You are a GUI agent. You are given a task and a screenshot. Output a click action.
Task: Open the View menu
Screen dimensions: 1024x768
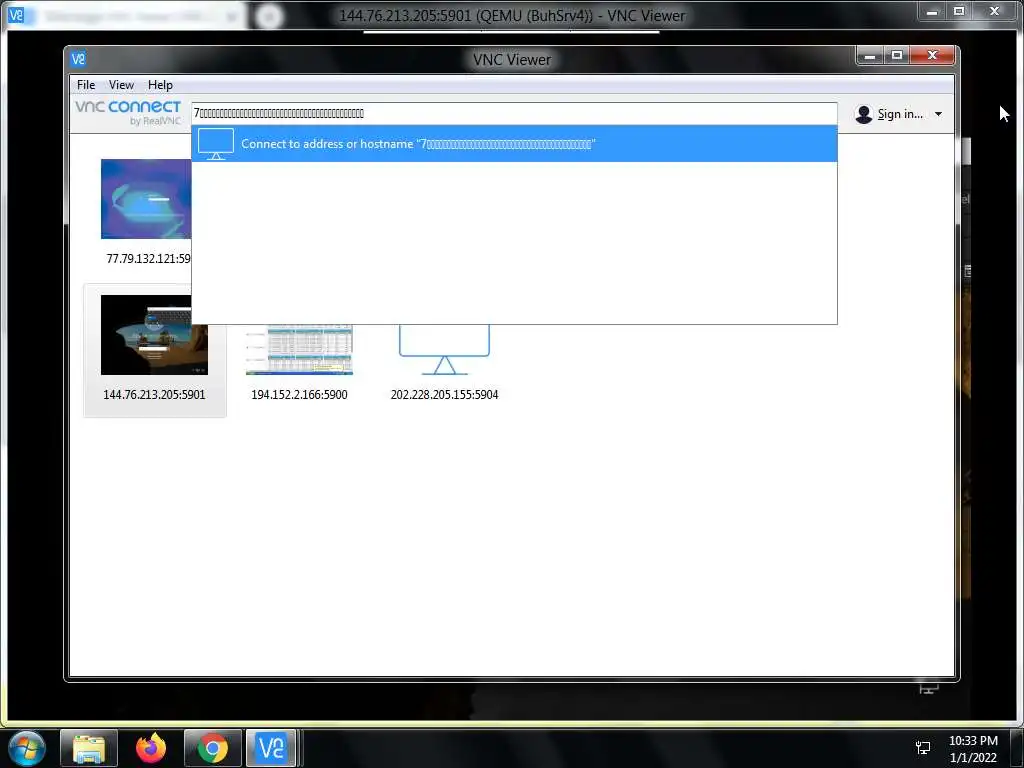[121, 85]
